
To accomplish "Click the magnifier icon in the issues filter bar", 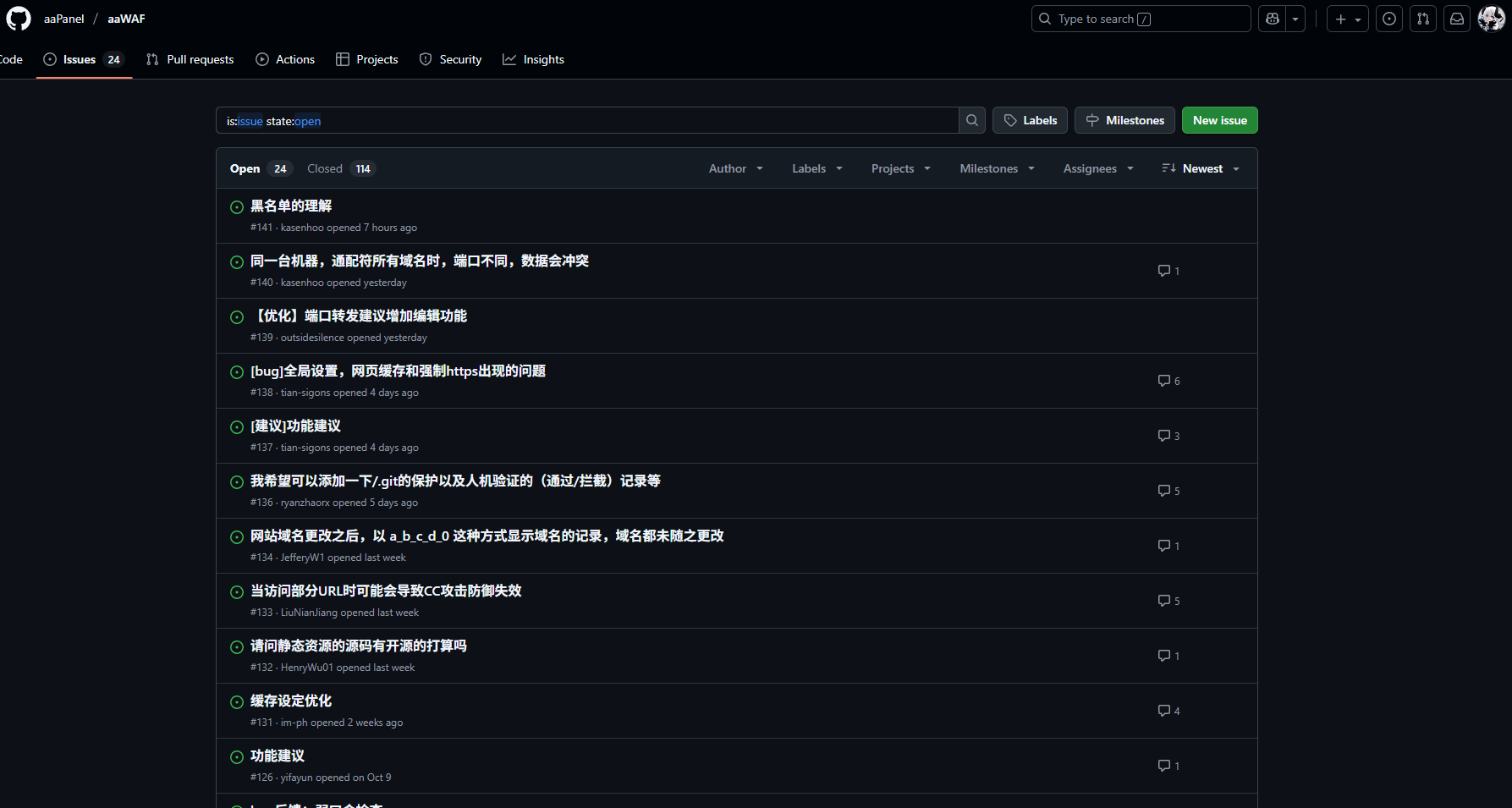I will pyautogui.click(x=971, y=120).
